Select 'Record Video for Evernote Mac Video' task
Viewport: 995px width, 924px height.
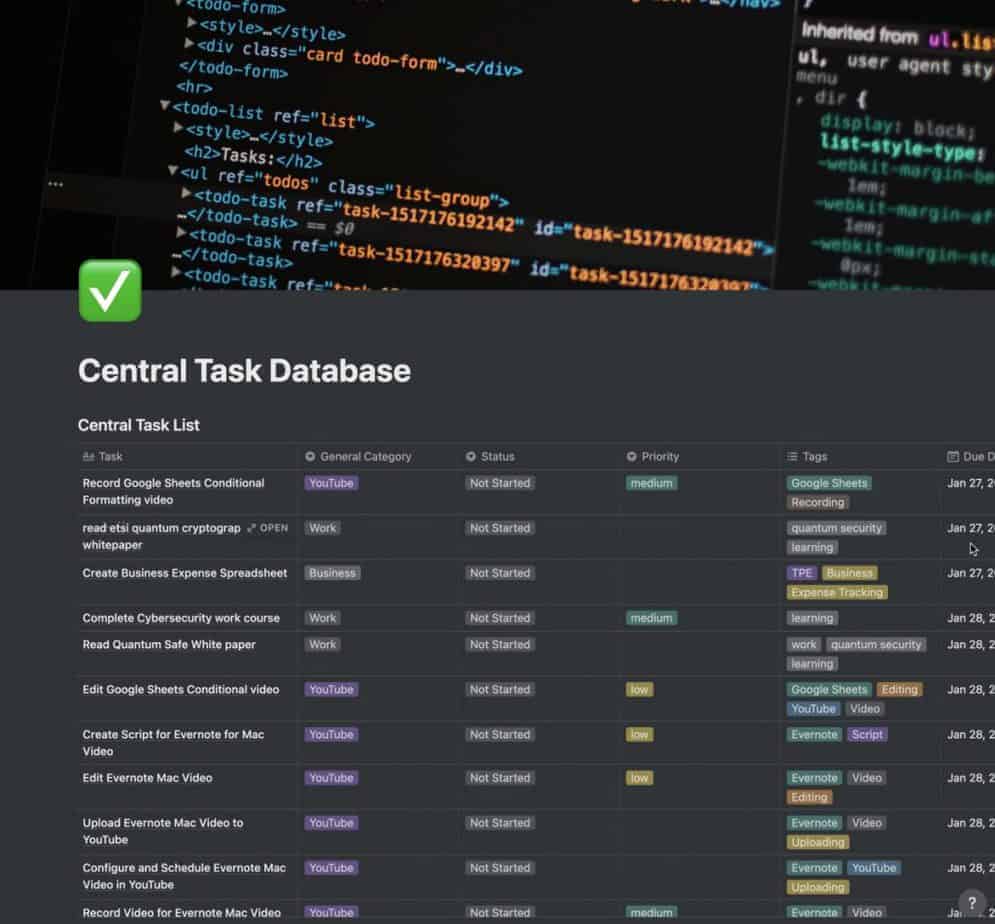pos(181,913)
